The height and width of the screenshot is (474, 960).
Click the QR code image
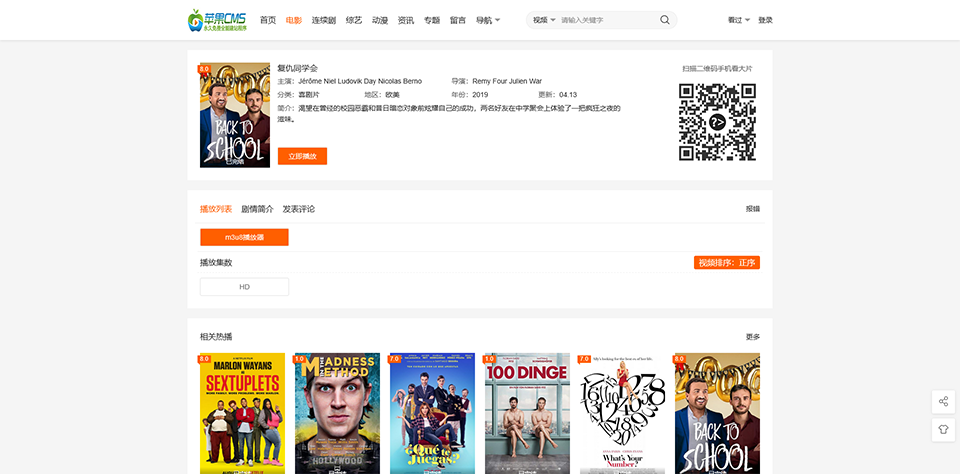click(717, 122)
